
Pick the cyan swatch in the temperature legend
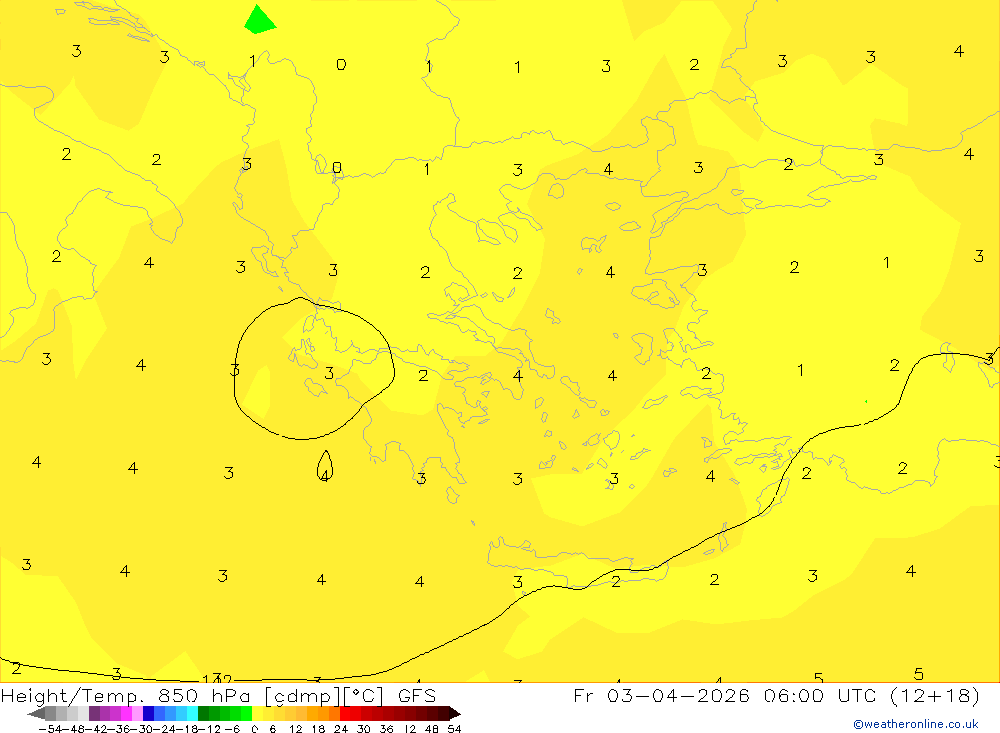(192, 713)
